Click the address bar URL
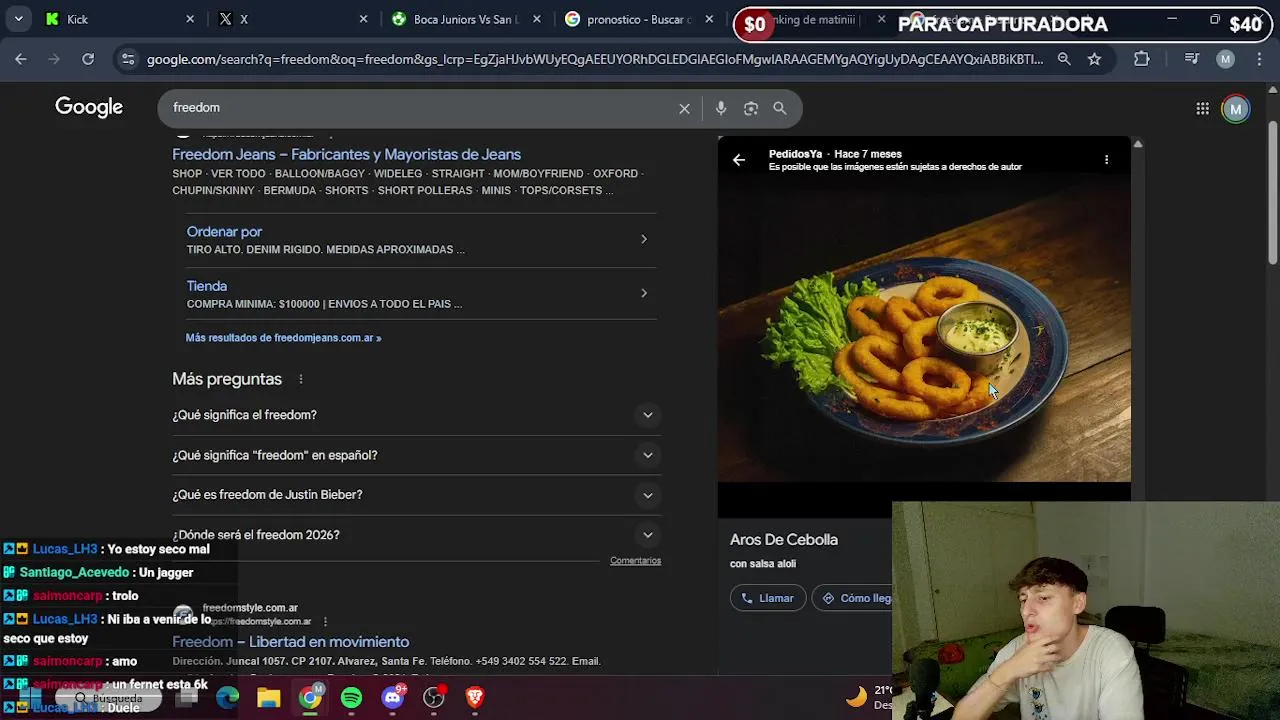Image resolution: width=1280 pixels, height=720 pixels. (x=595, y=59)
